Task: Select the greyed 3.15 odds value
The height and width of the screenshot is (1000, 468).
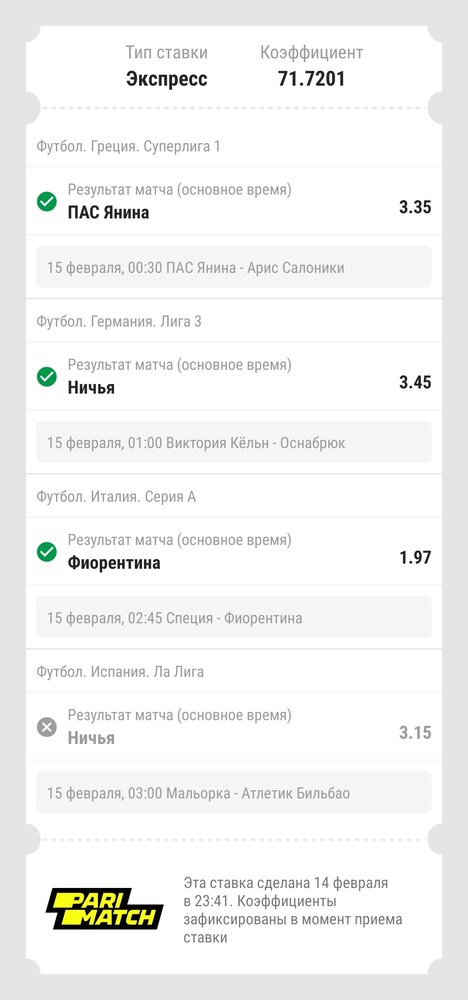Action: coord(415,733)
